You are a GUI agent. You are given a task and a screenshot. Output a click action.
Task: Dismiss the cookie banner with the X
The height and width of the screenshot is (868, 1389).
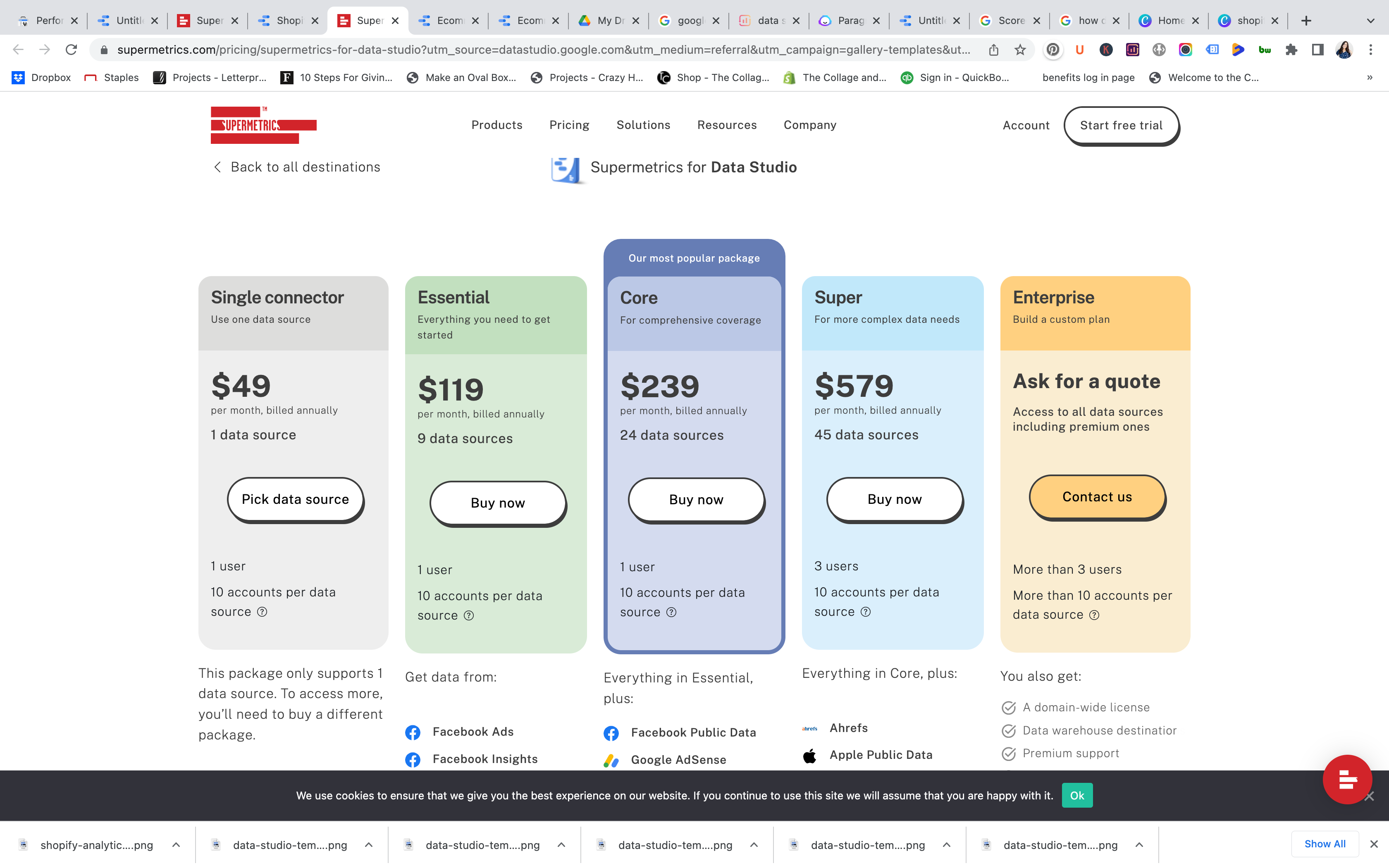click(1370, 796)
